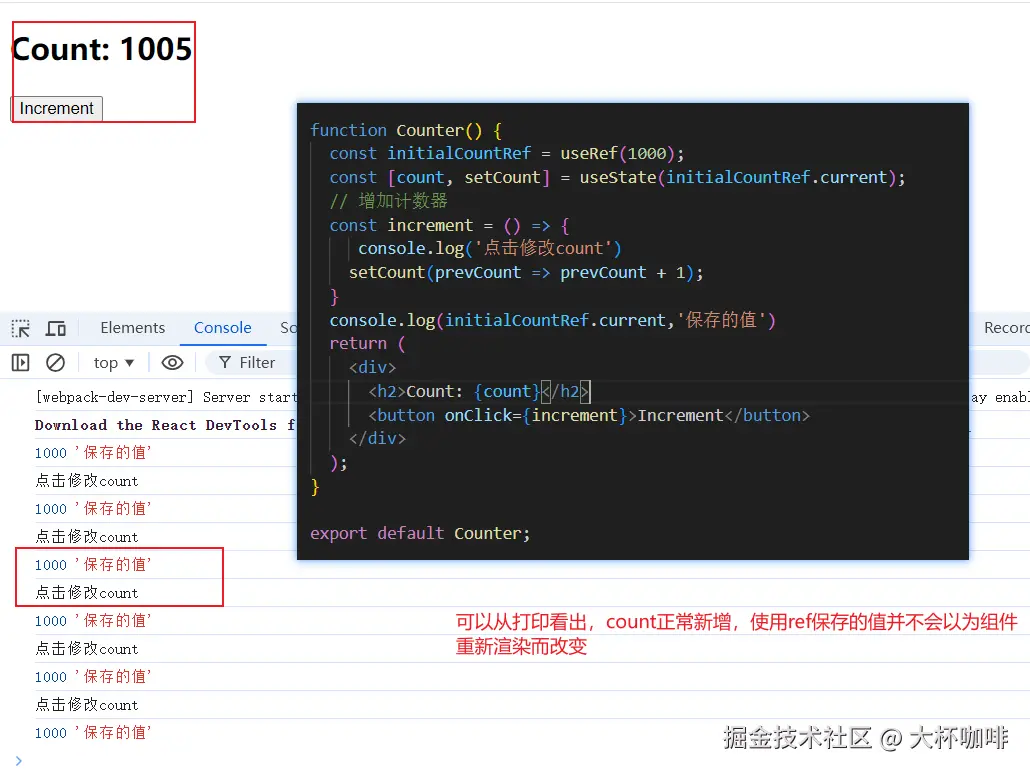Viewport: 1030px width, 773px height.
Task: Open the partially hidden Recorder tab
Action: [1006, 328]
